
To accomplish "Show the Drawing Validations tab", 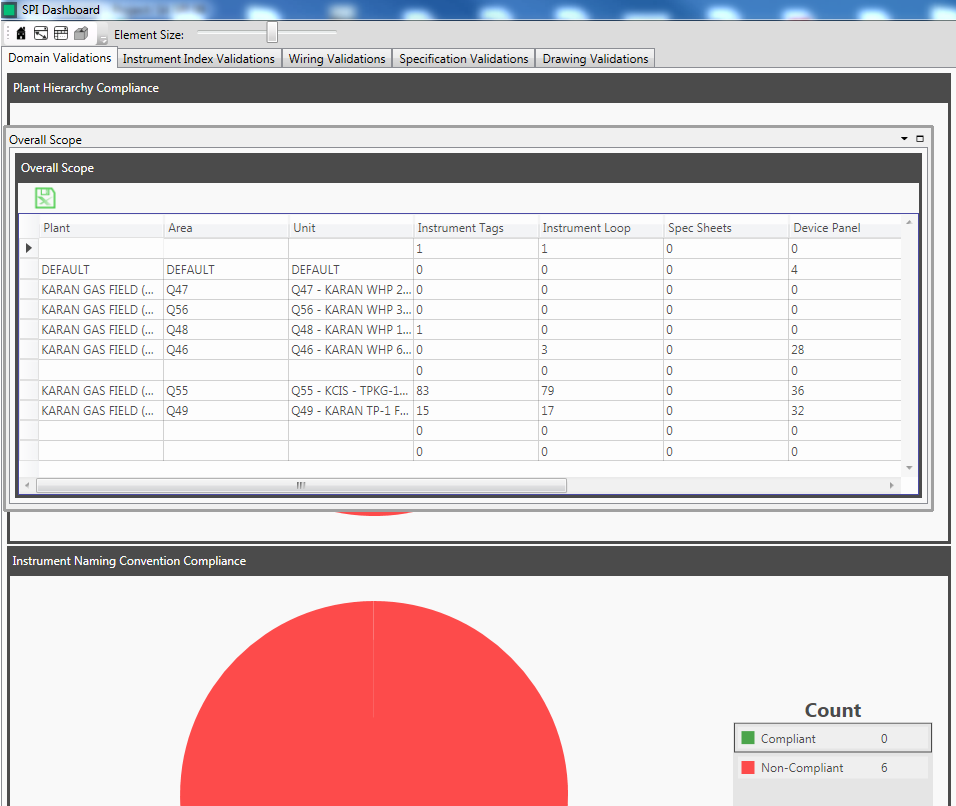I will coord(595,59).
